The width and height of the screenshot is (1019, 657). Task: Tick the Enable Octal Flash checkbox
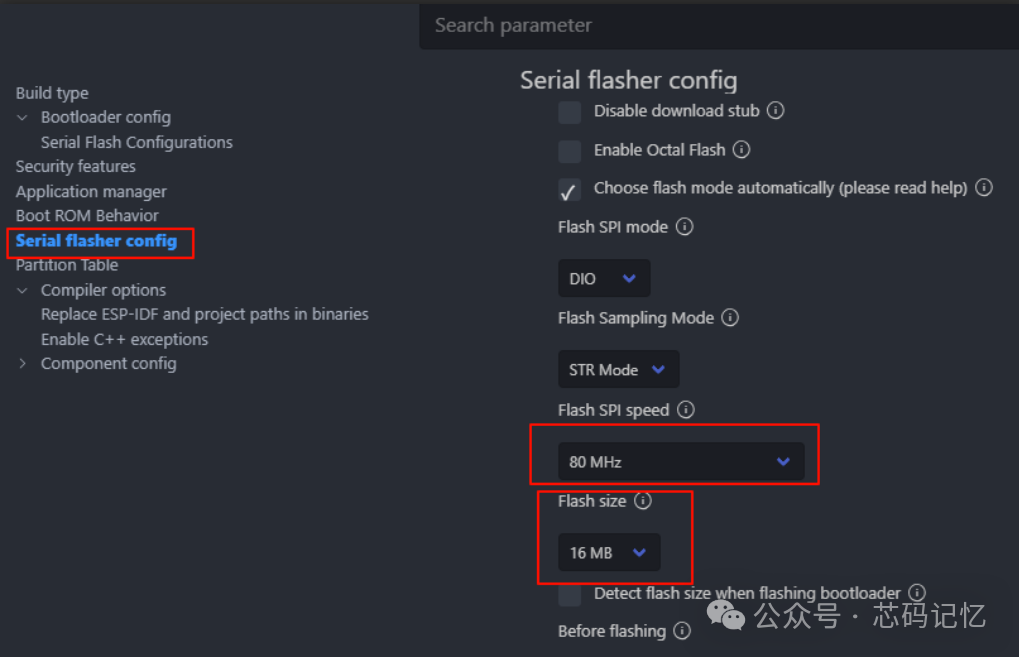[570, 151]
